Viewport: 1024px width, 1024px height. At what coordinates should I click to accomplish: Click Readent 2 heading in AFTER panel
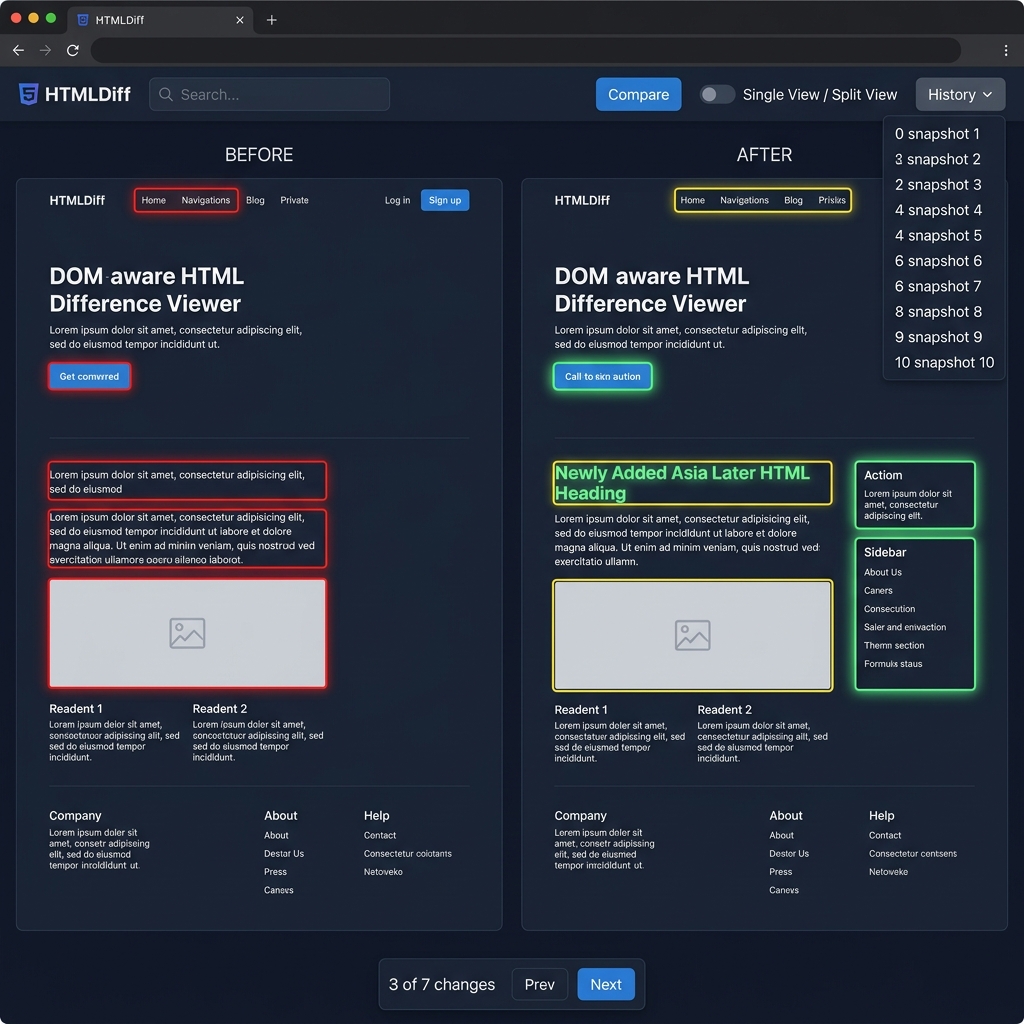[x=724, y=710]
